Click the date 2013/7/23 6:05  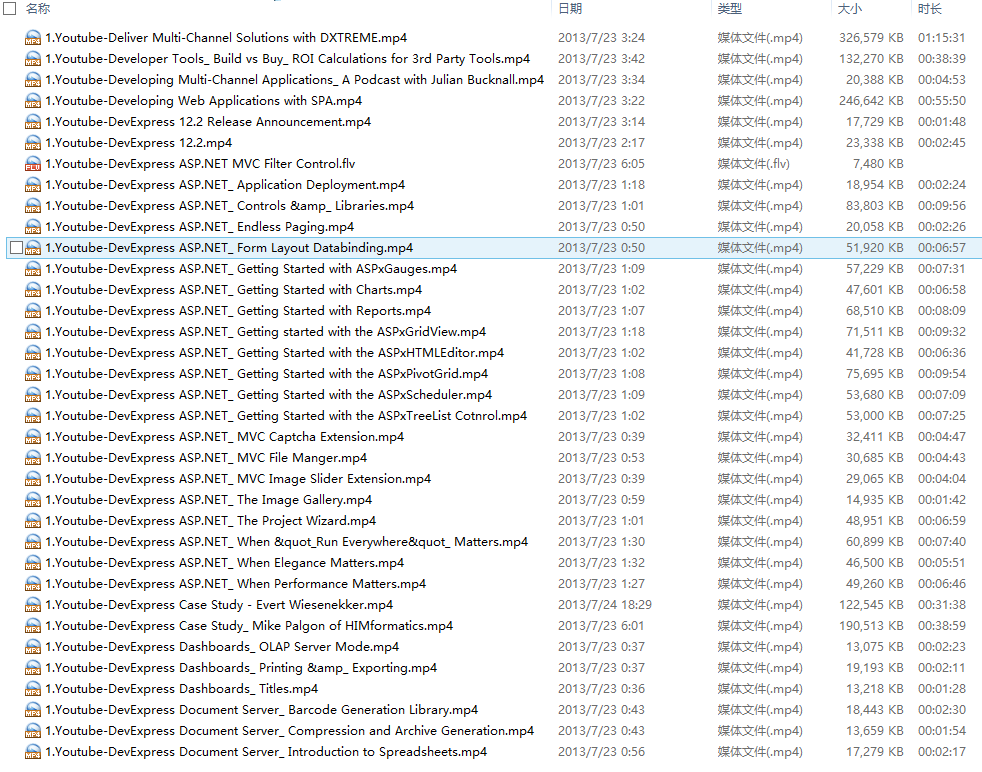pyautogui.click(x=601, y=164)
